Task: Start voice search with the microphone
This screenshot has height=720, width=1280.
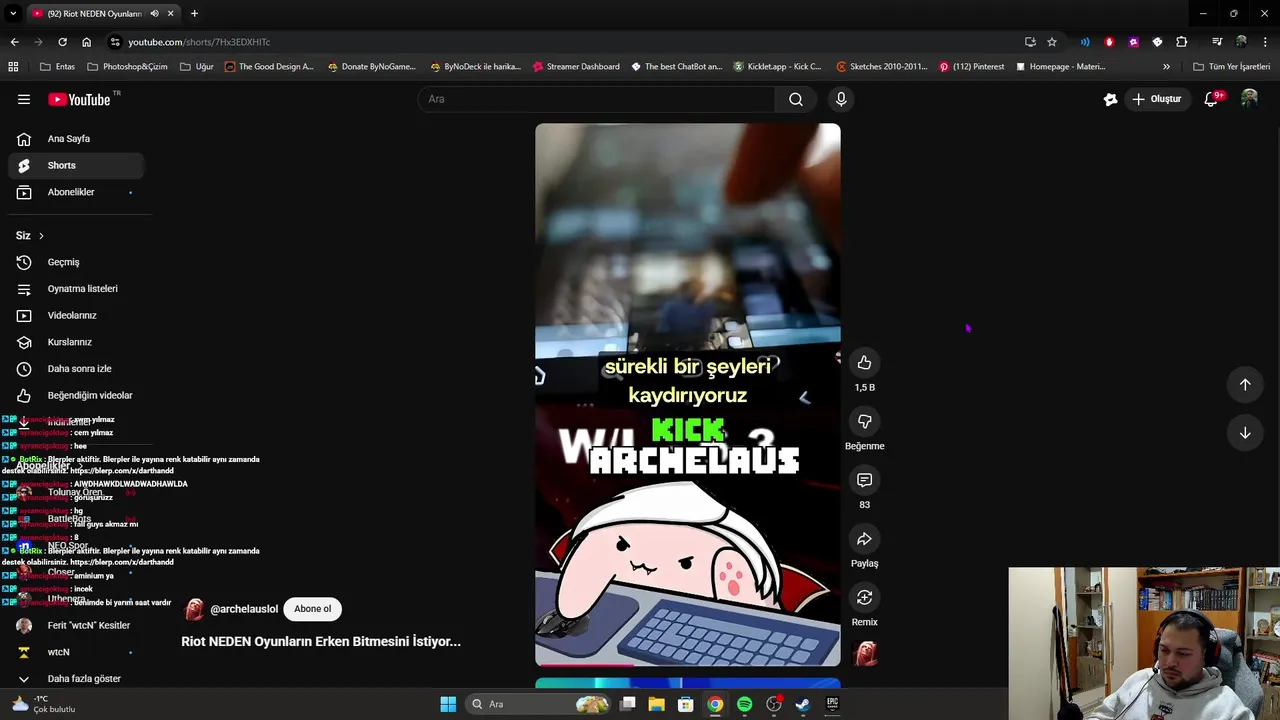Action: (x=841, y=99)
